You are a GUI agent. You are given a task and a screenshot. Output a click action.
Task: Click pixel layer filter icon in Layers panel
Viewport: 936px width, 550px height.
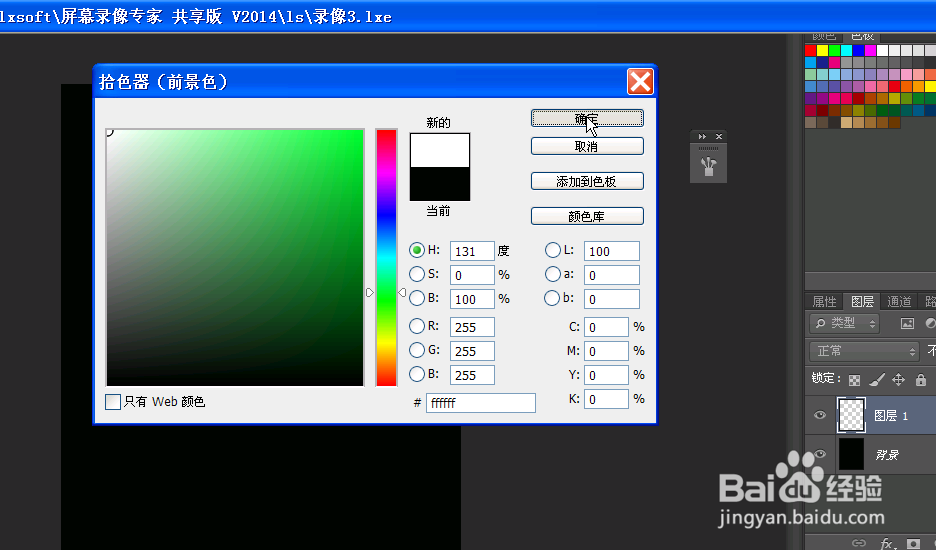click(907, 323)
